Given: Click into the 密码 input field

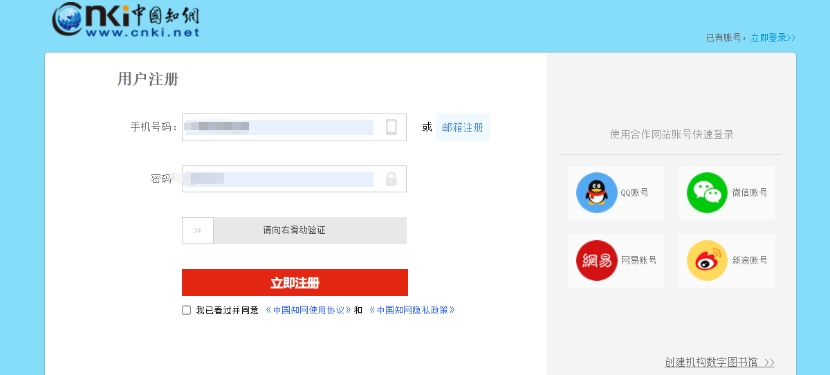Looking at the screenshot, I should pyautogui.click(x=294, y=178).
